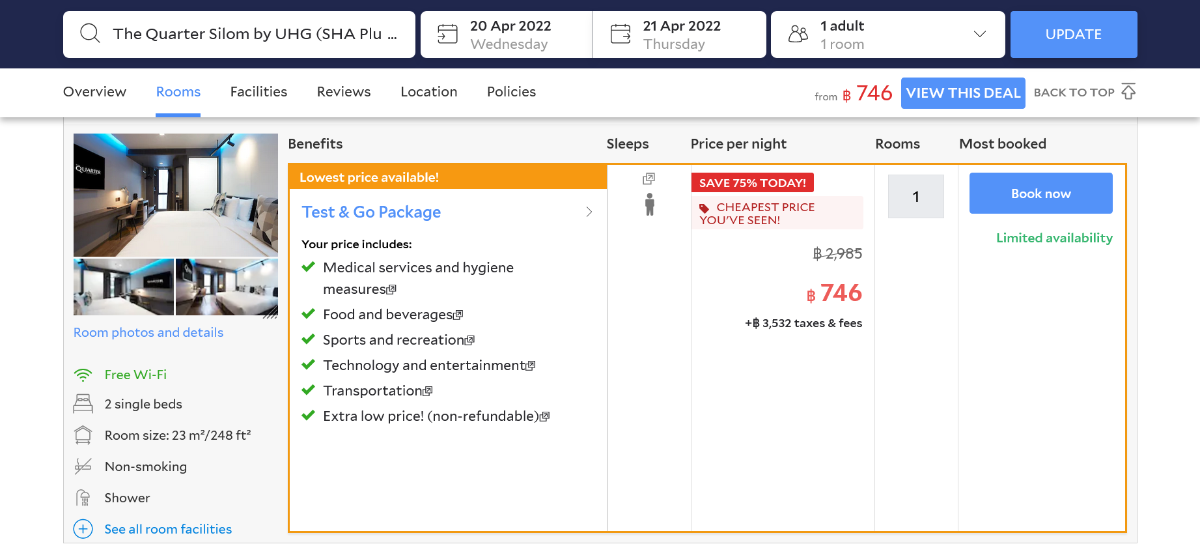Open Room photos and details link
The width and height of the screenshot is (1200, 544).
[148, 333]
